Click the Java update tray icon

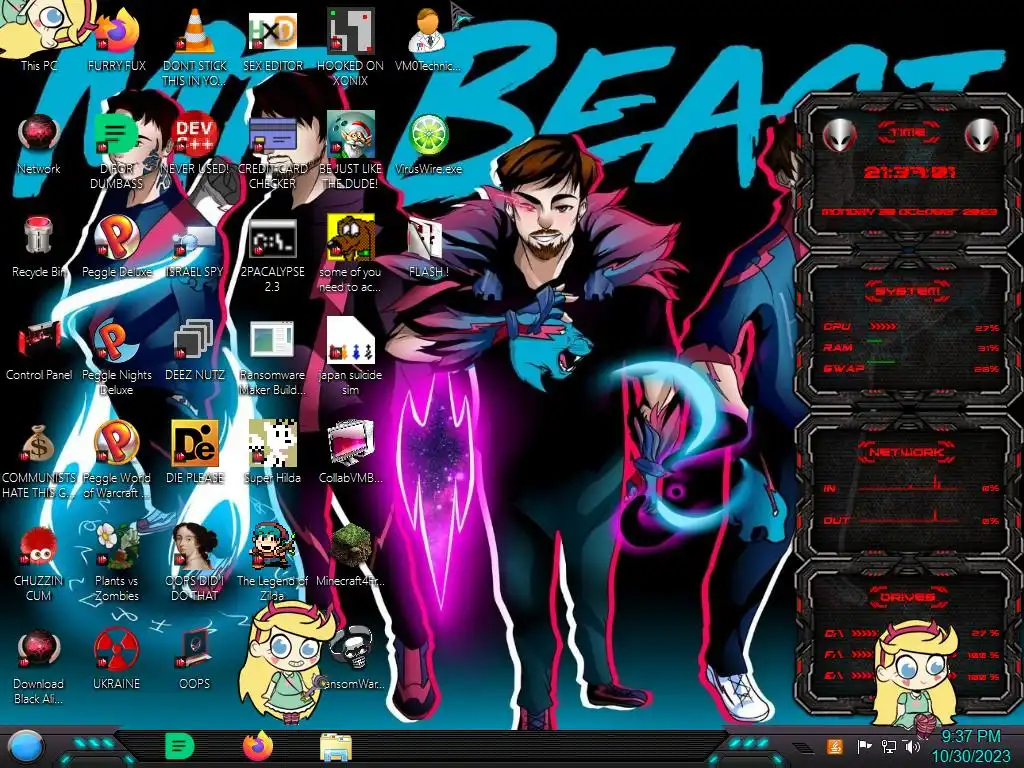point(835,747)
